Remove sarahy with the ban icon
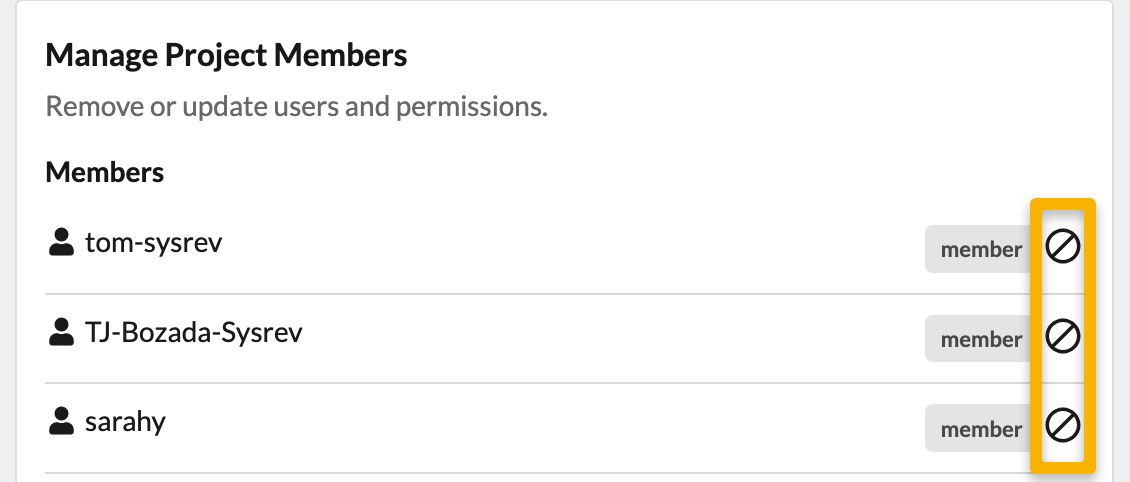 click(1062, 427)
